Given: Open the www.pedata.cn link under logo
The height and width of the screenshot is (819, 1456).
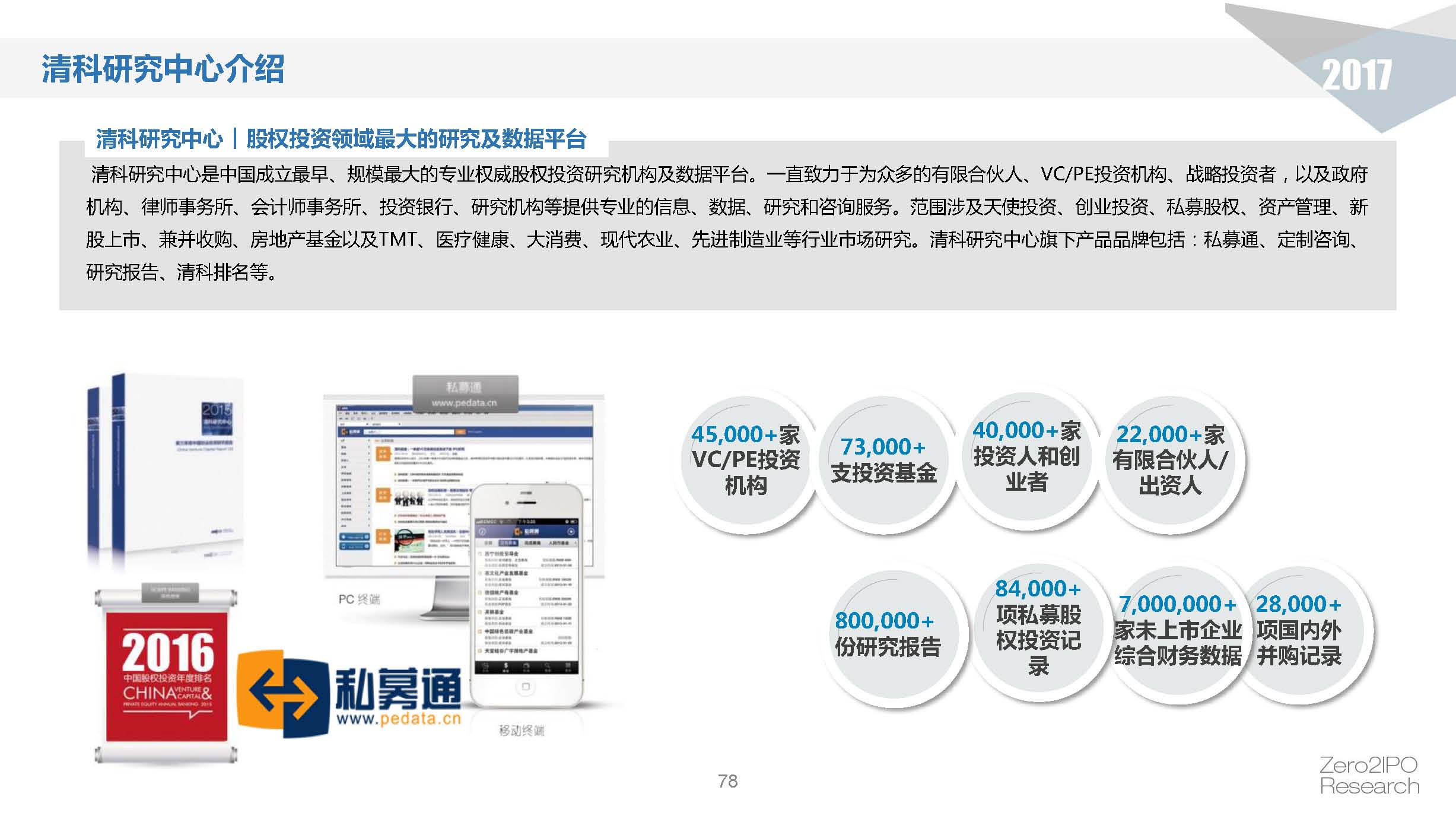Looking at the screenshot, I should click(x=398, y=720).
